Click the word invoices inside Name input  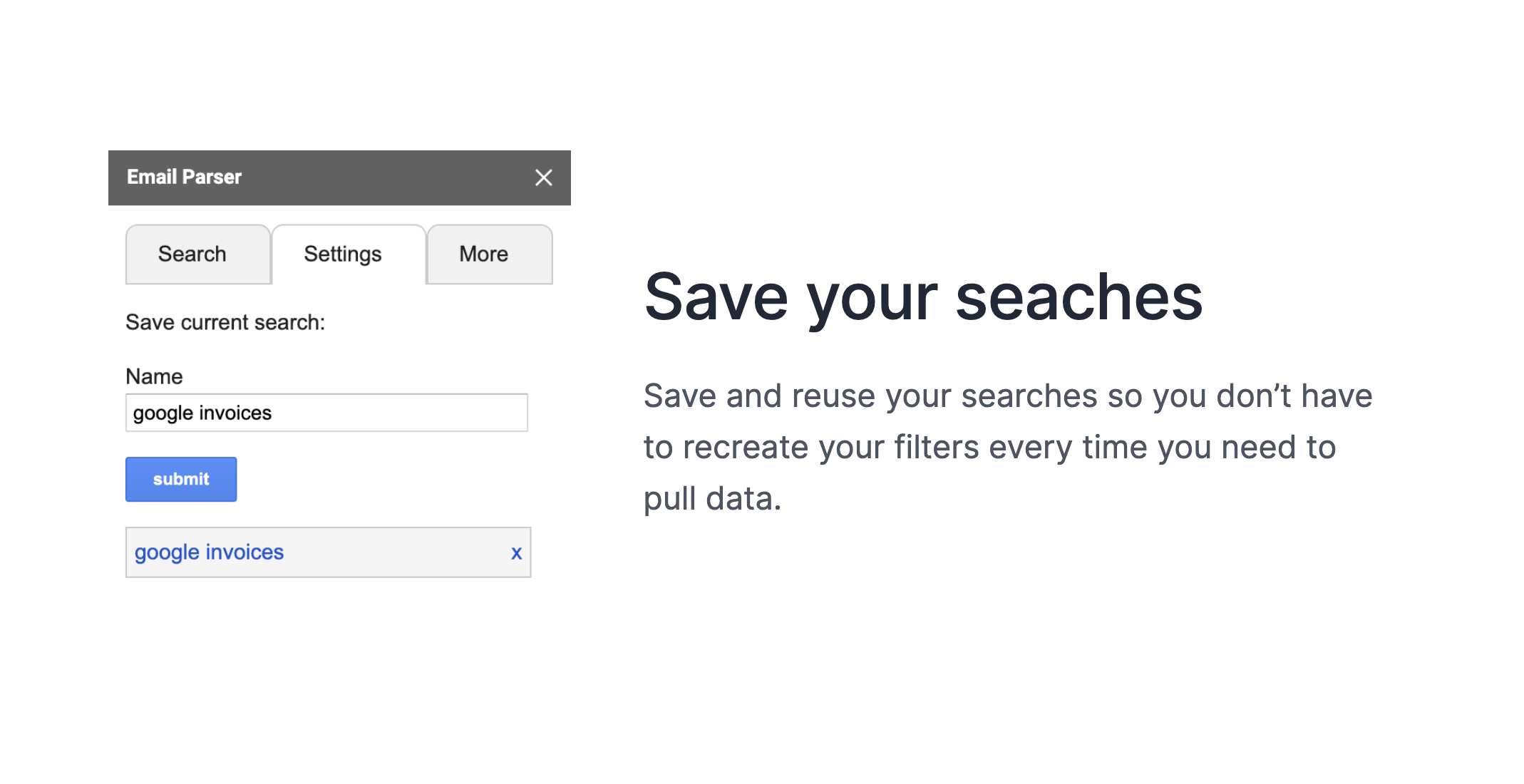tap(235, 413)
